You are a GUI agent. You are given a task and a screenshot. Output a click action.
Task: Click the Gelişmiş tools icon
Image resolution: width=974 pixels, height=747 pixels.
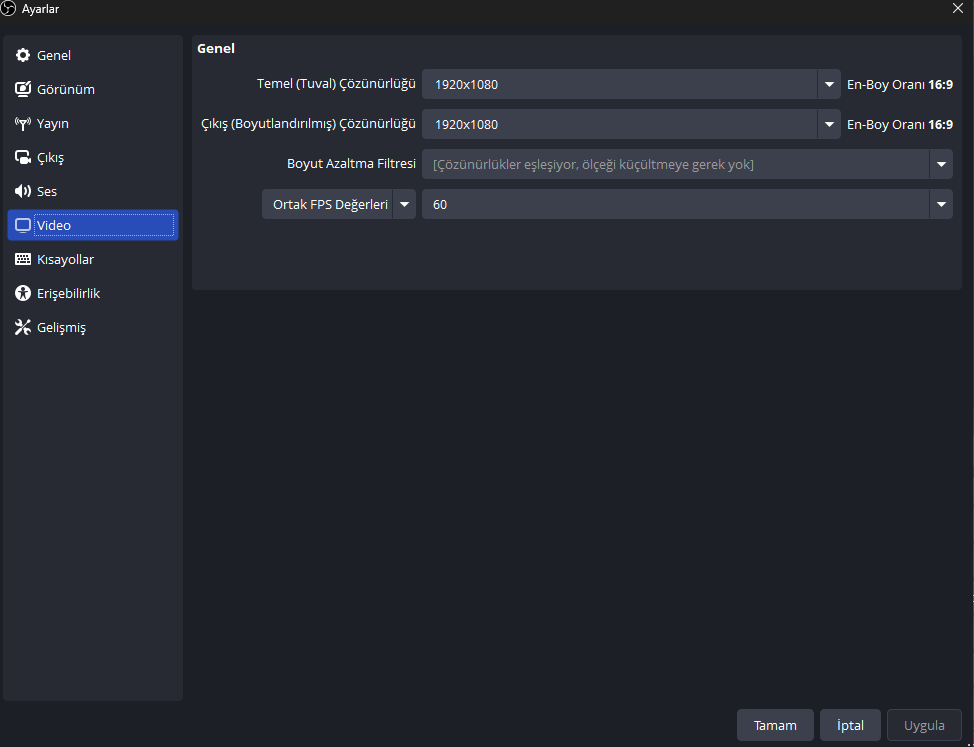click(23, 327)
